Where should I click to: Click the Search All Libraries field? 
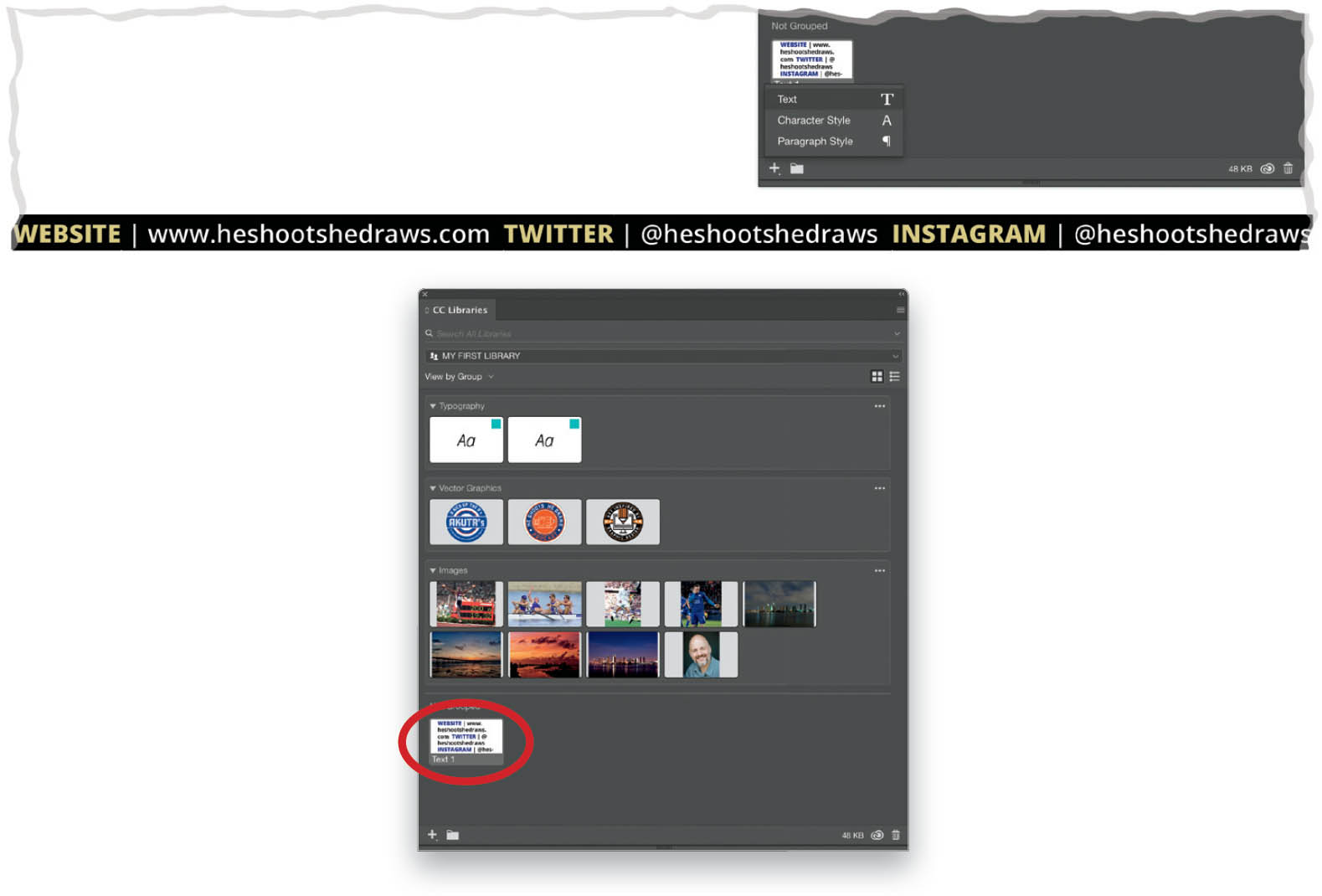coord(661,333)
